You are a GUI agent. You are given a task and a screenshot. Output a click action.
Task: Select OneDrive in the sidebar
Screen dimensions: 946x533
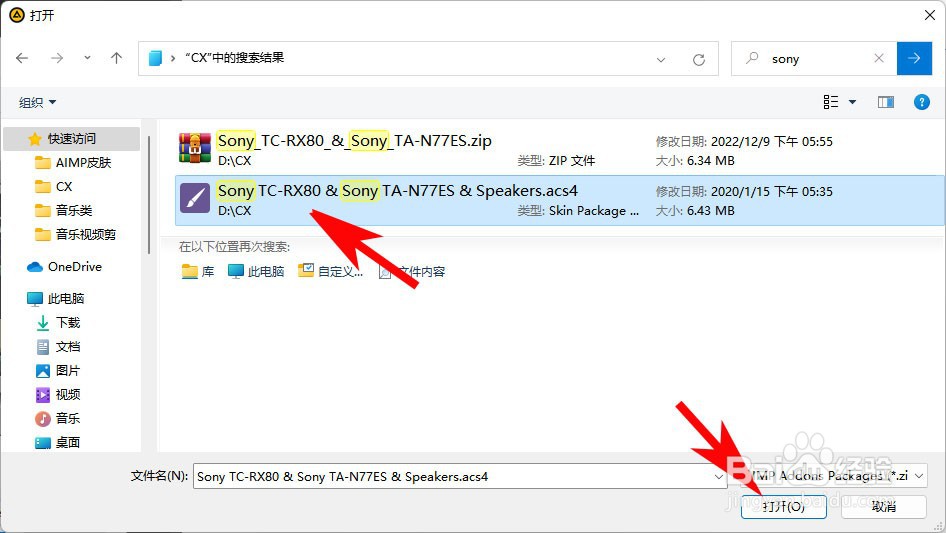pyautogui.click(x=65, y=266)
